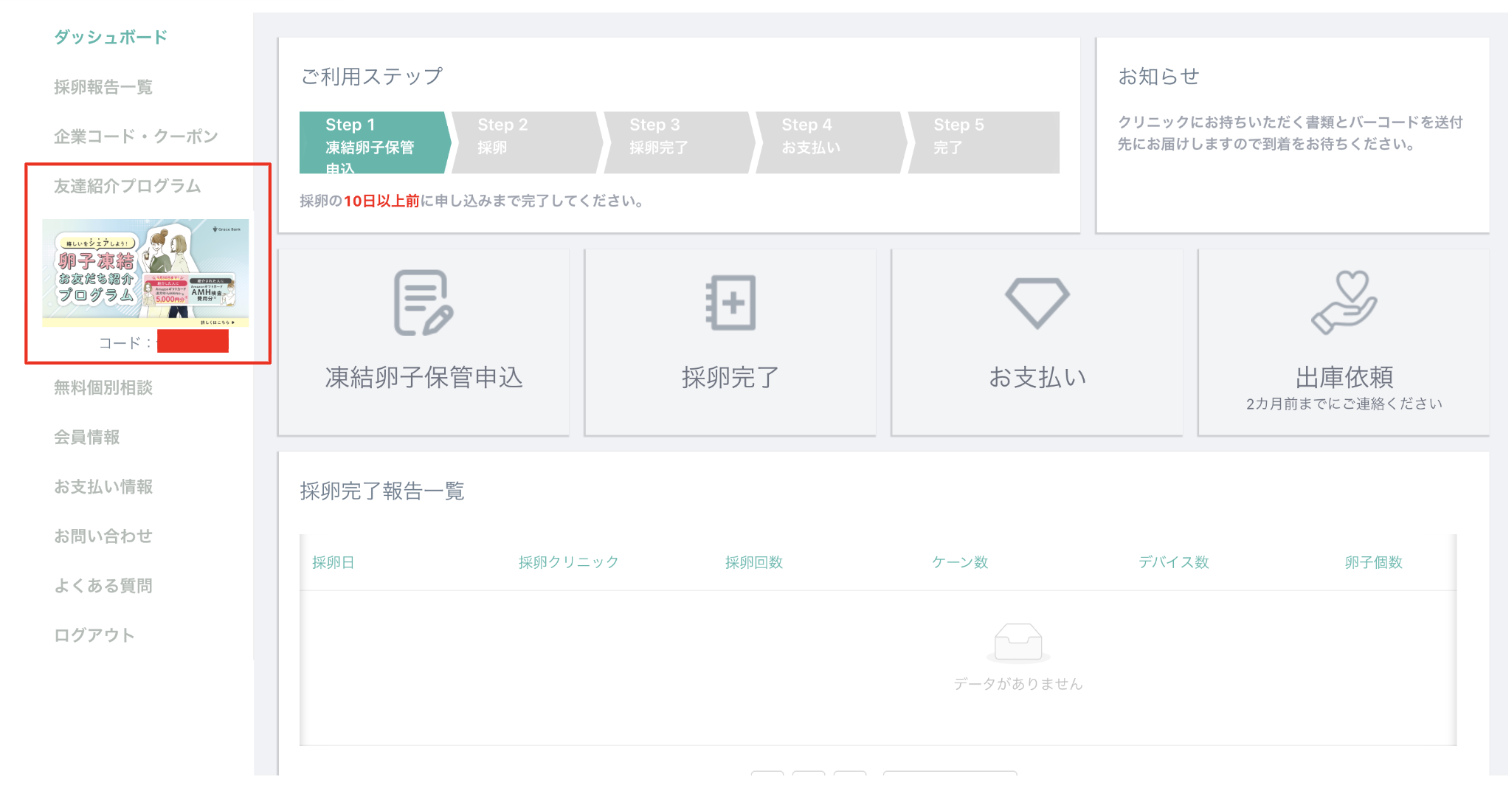Open お支払い情報 in the sidebar
The width and height of the screenshot is (1508, 786).
click(103, 487)
